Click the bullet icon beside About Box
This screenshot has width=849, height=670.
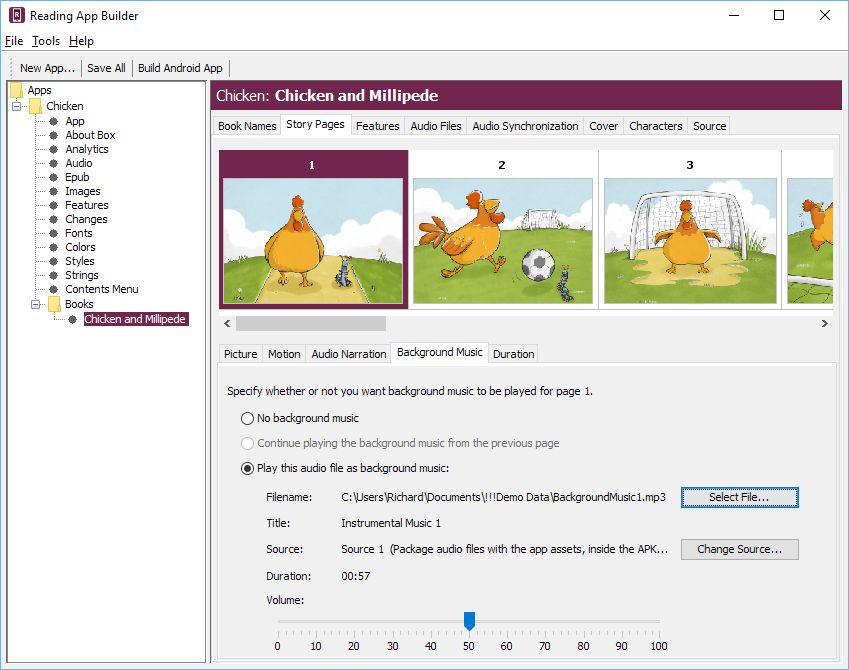pyautogui.click(x=54, y=135)
